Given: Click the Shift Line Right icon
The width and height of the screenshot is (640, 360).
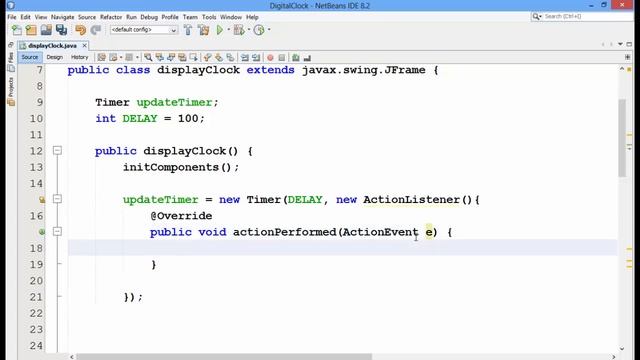Looking at the screenshot, I should 256,58.
